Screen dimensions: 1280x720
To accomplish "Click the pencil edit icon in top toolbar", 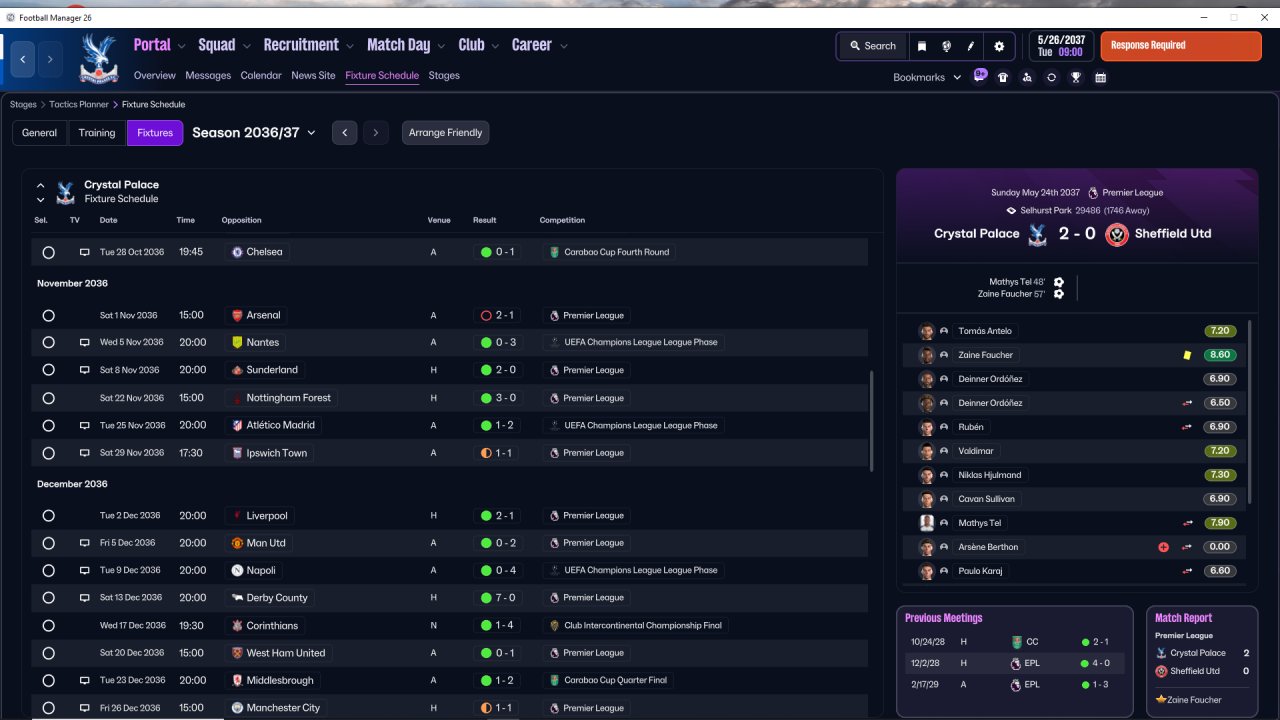I will [970, 46].
